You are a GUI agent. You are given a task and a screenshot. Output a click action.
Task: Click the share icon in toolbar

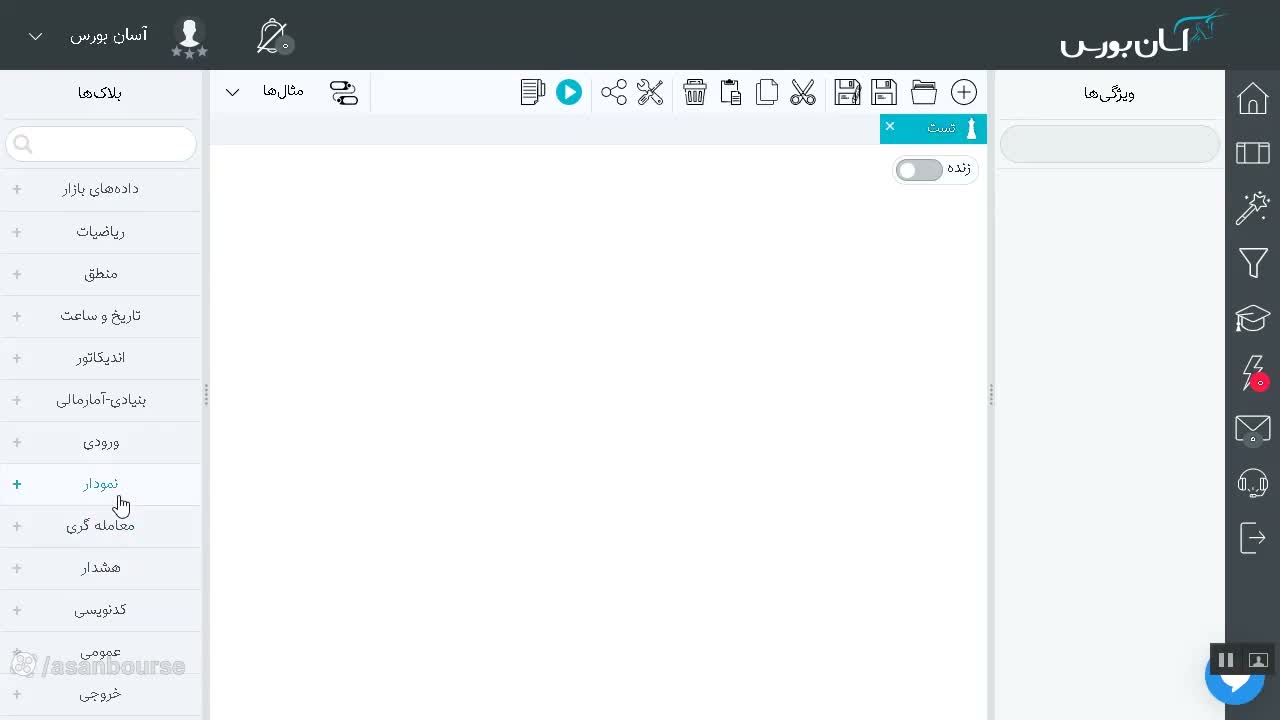(614, 92)
